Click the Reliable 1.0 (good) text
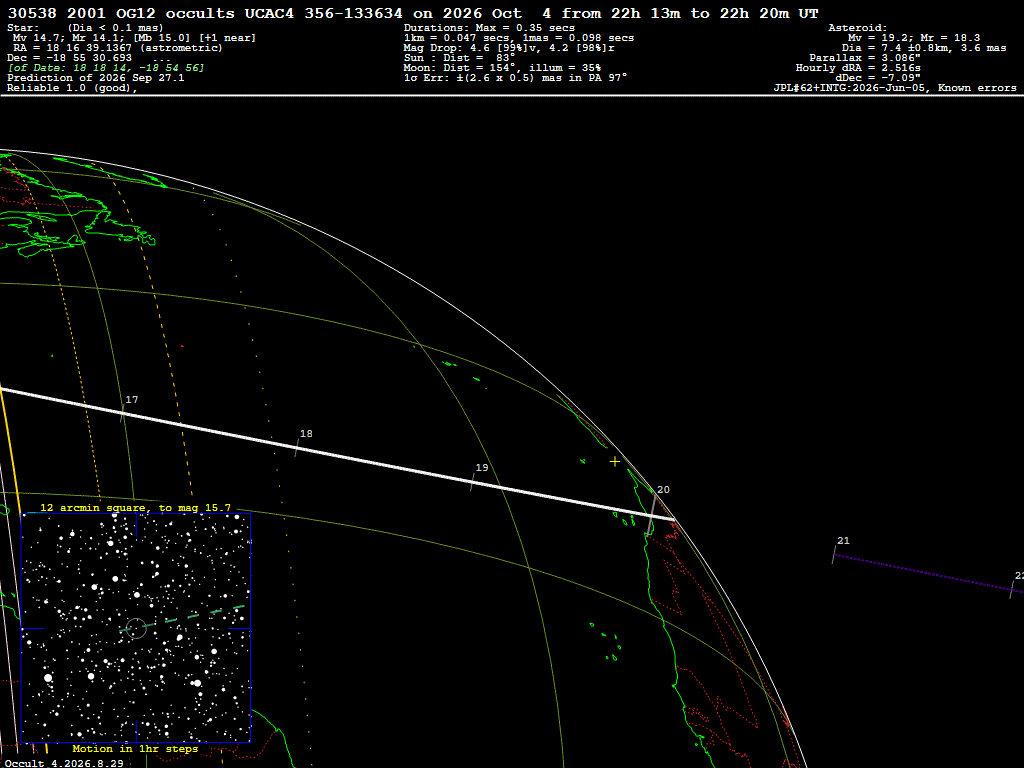This screenshot has width=1024, height=768. 72,88
